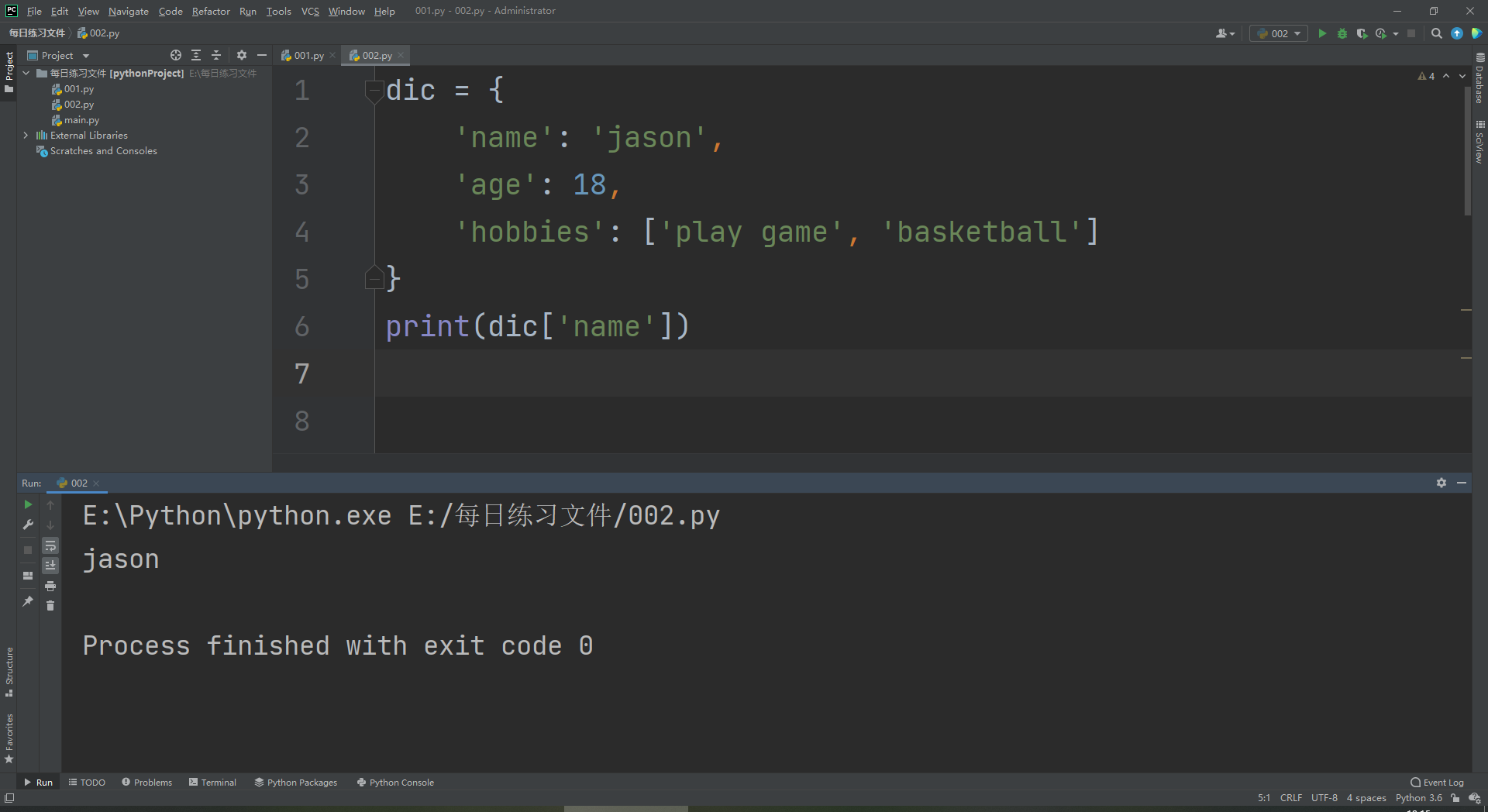Open run configuration wrench in Run panel
Viewport: 1488px width, 812px height.
tap(28, 525)
